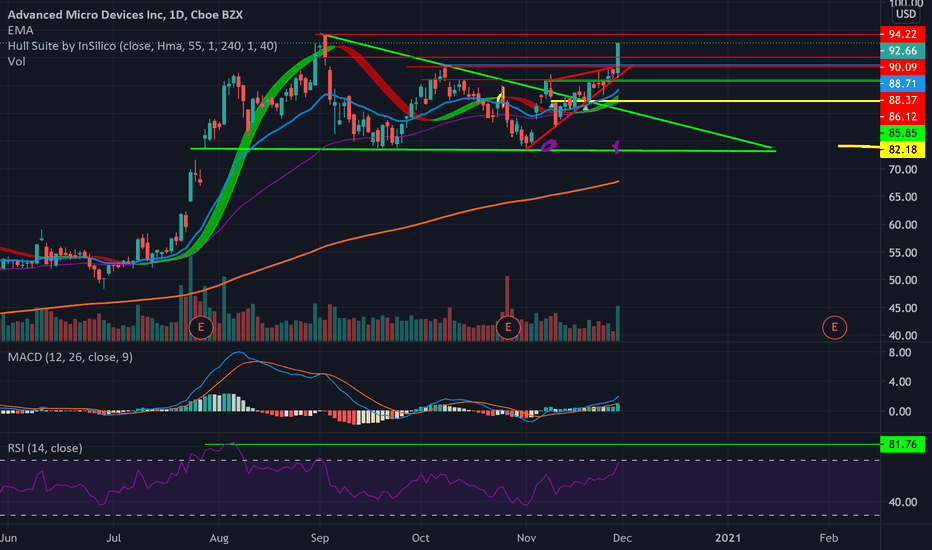This screenshot has height=550, width=932.
Task: Click the upcoming earnings E marker near February
Action: (835, 327)
